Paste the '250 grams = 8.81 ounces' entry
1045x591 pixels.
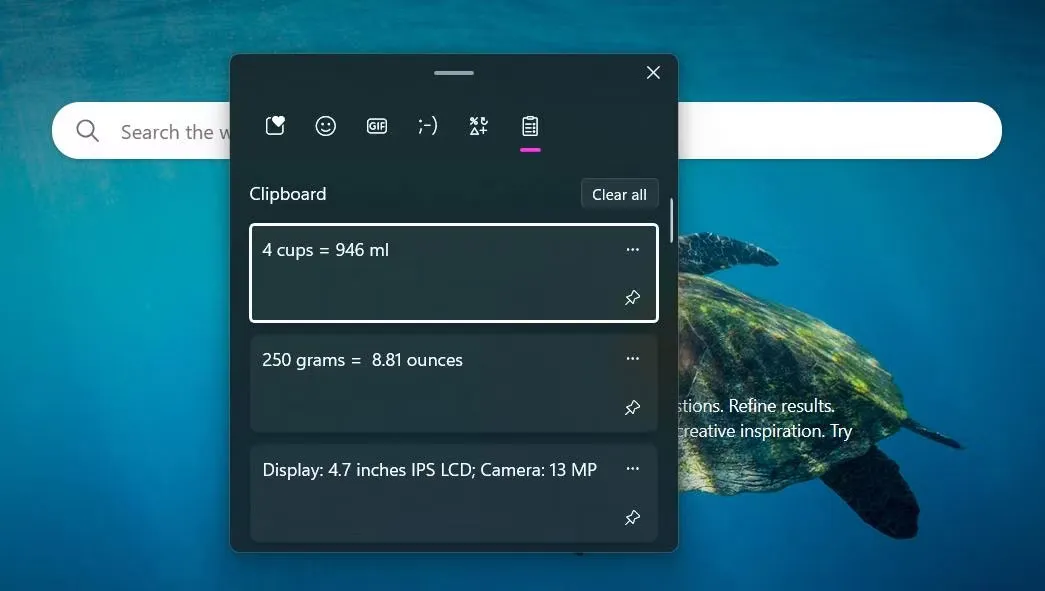coord(454,383)
